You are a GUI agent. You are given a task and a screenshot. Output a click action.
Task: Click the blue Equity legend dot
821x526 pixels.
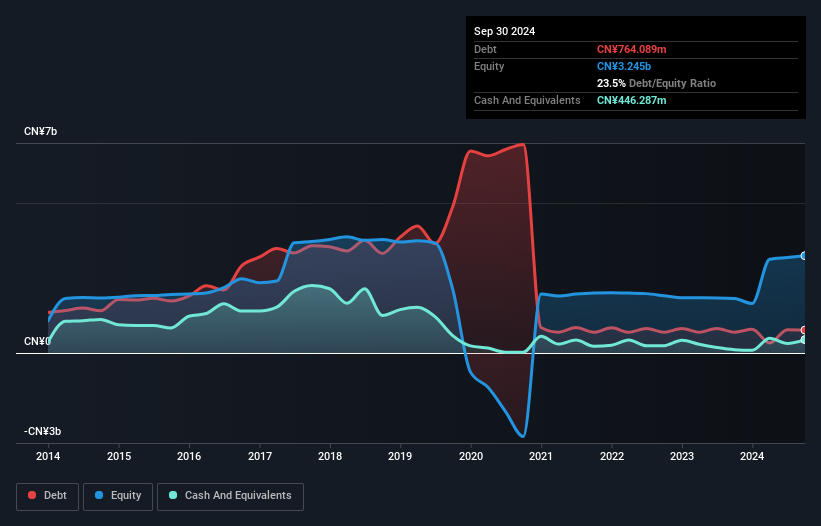(x=99, y=495)
